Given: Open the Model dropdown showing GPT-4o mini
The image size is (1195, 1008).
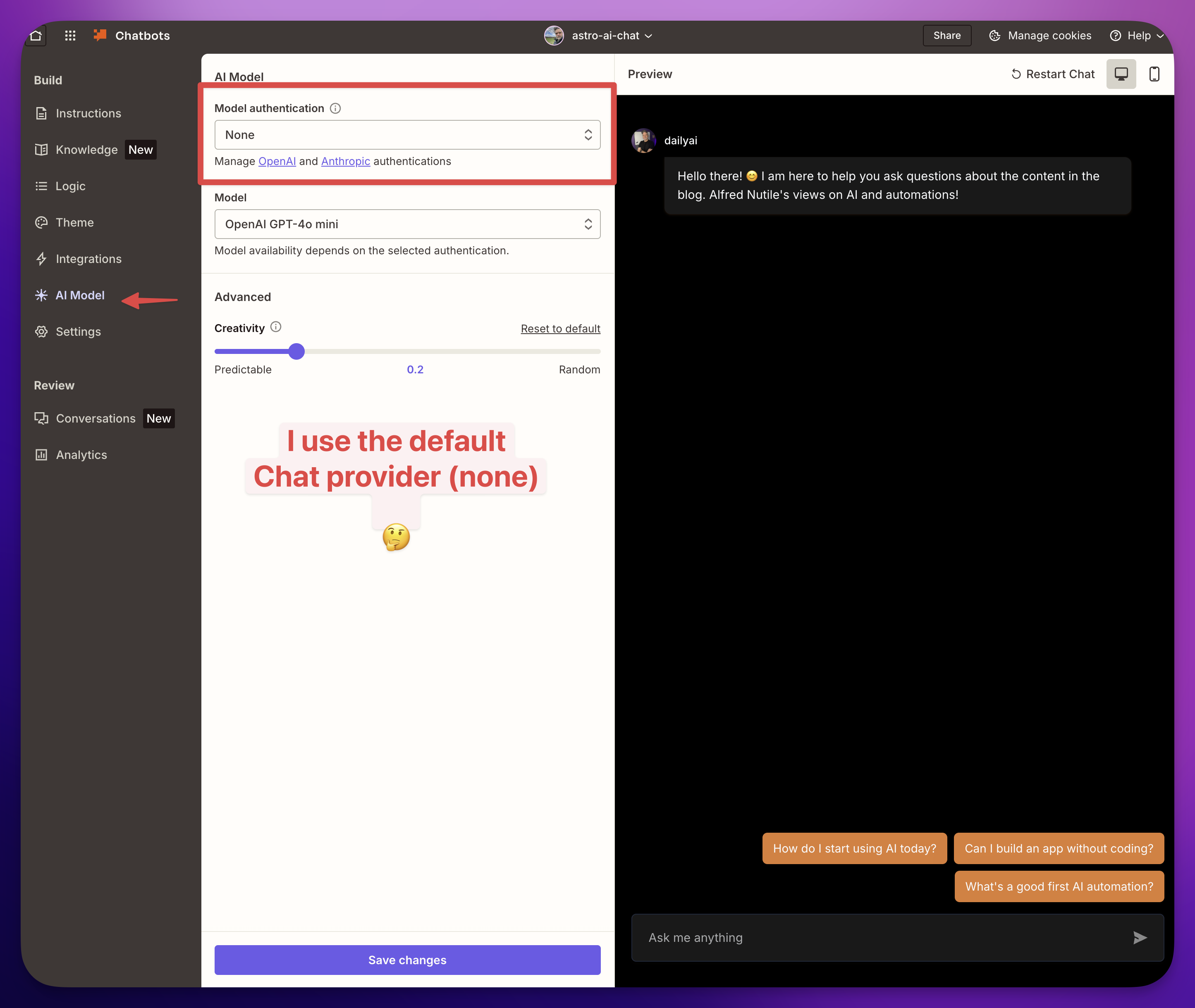Looking at the screenshot, I should (x=407, y=224).
